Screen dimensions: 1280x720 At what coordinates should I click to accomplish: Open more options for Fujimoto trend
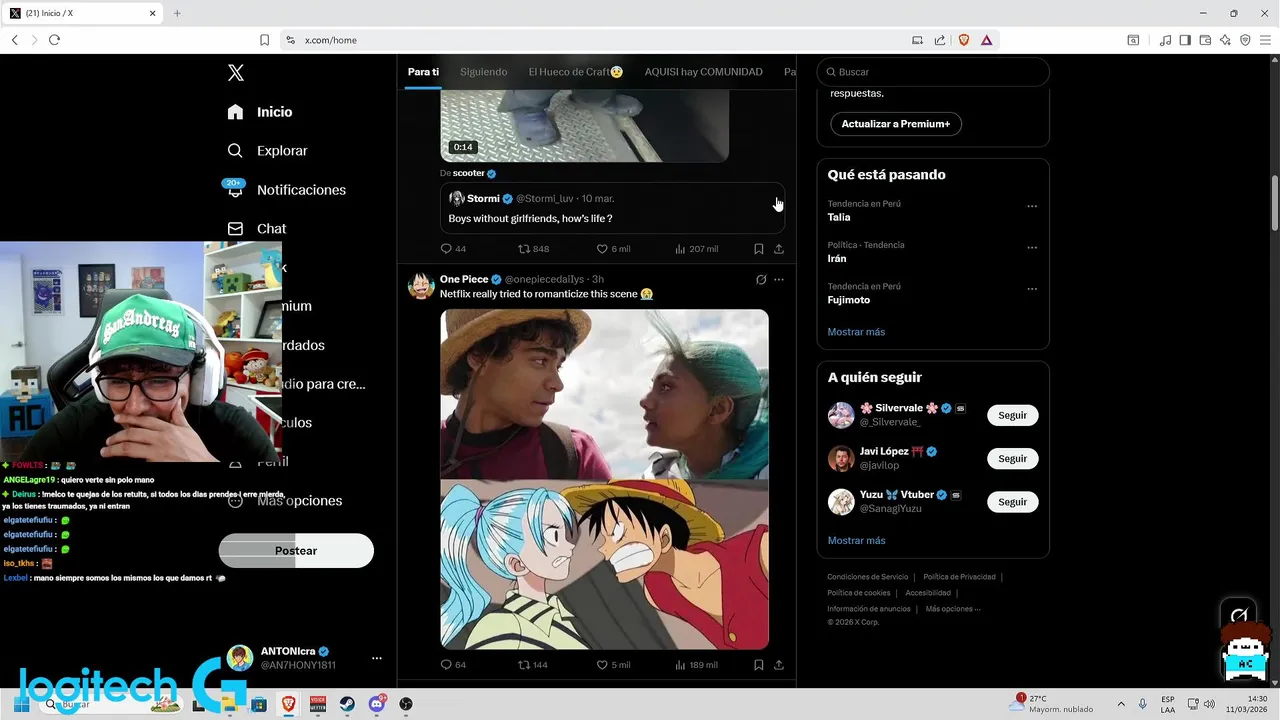(1032, 290)
